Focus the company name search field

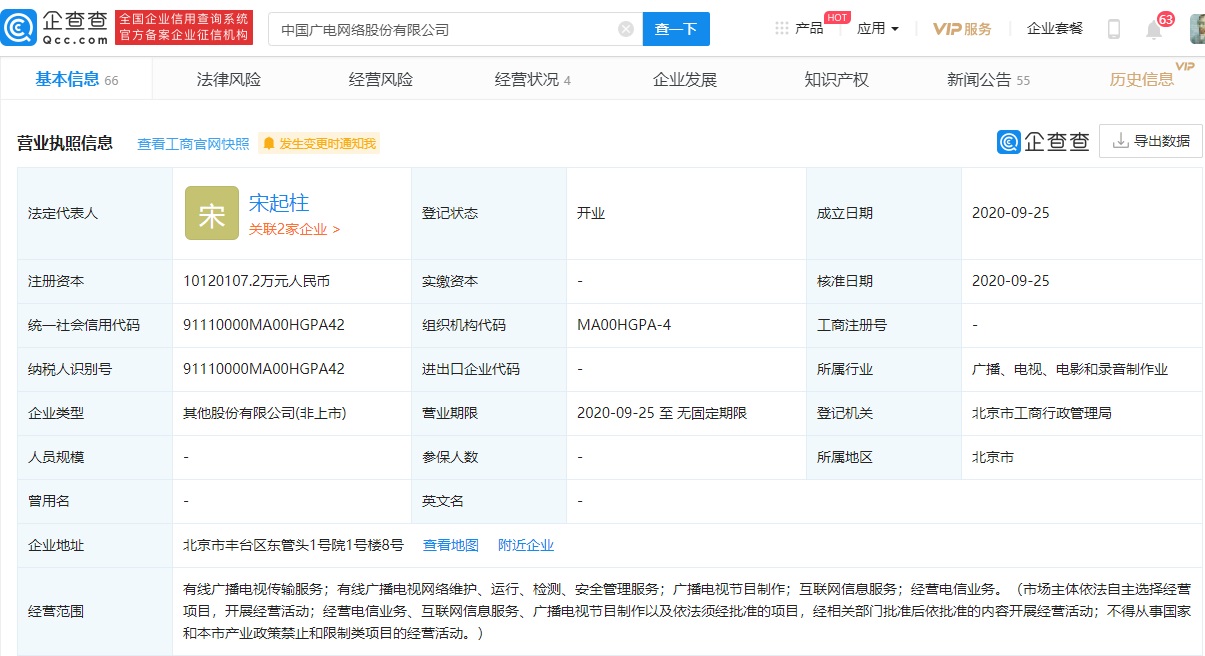[440, 29]
